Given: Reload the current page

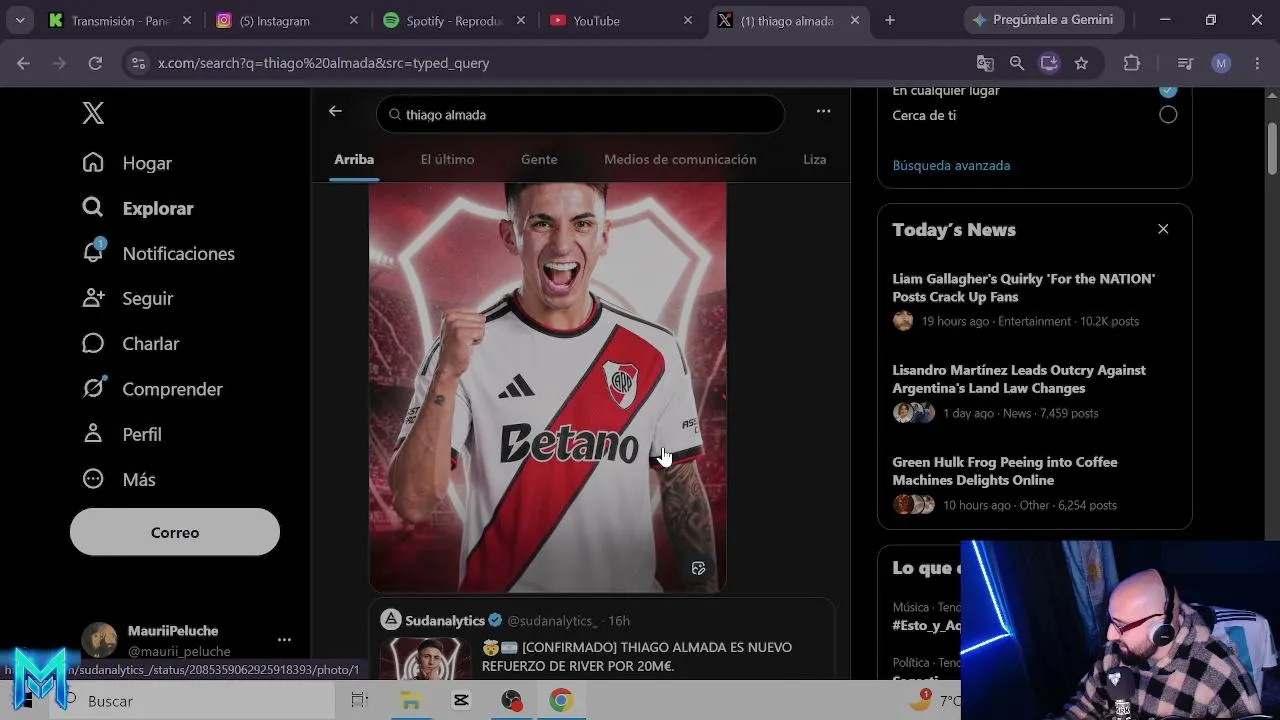Looking at the screenshot, I should pyautogui.click(x=95, y=63).
